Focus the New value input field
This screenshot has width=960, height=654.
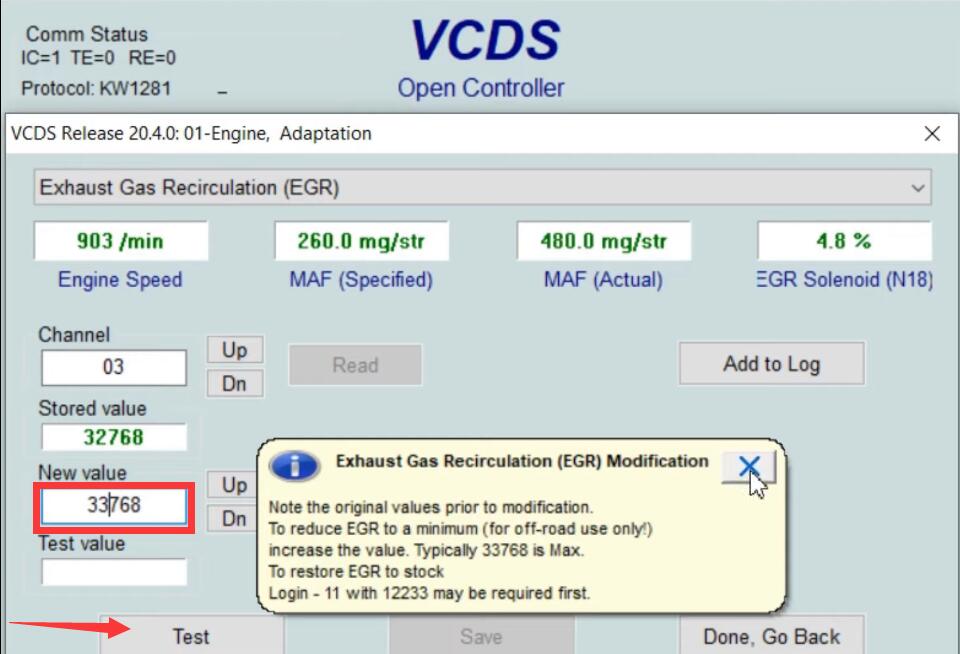(x=114, y=506)
